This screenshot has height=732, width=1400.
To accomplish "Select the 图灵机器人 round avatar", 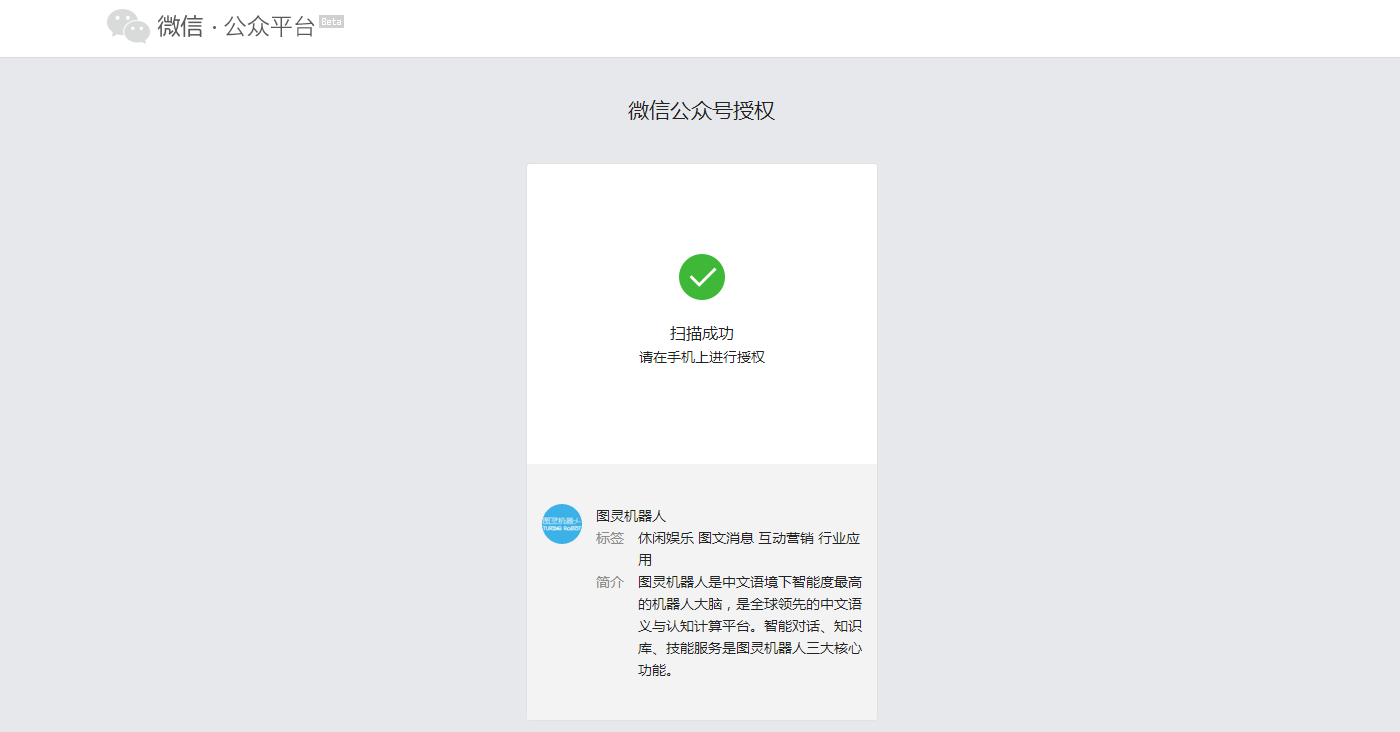I will [562, 524].
